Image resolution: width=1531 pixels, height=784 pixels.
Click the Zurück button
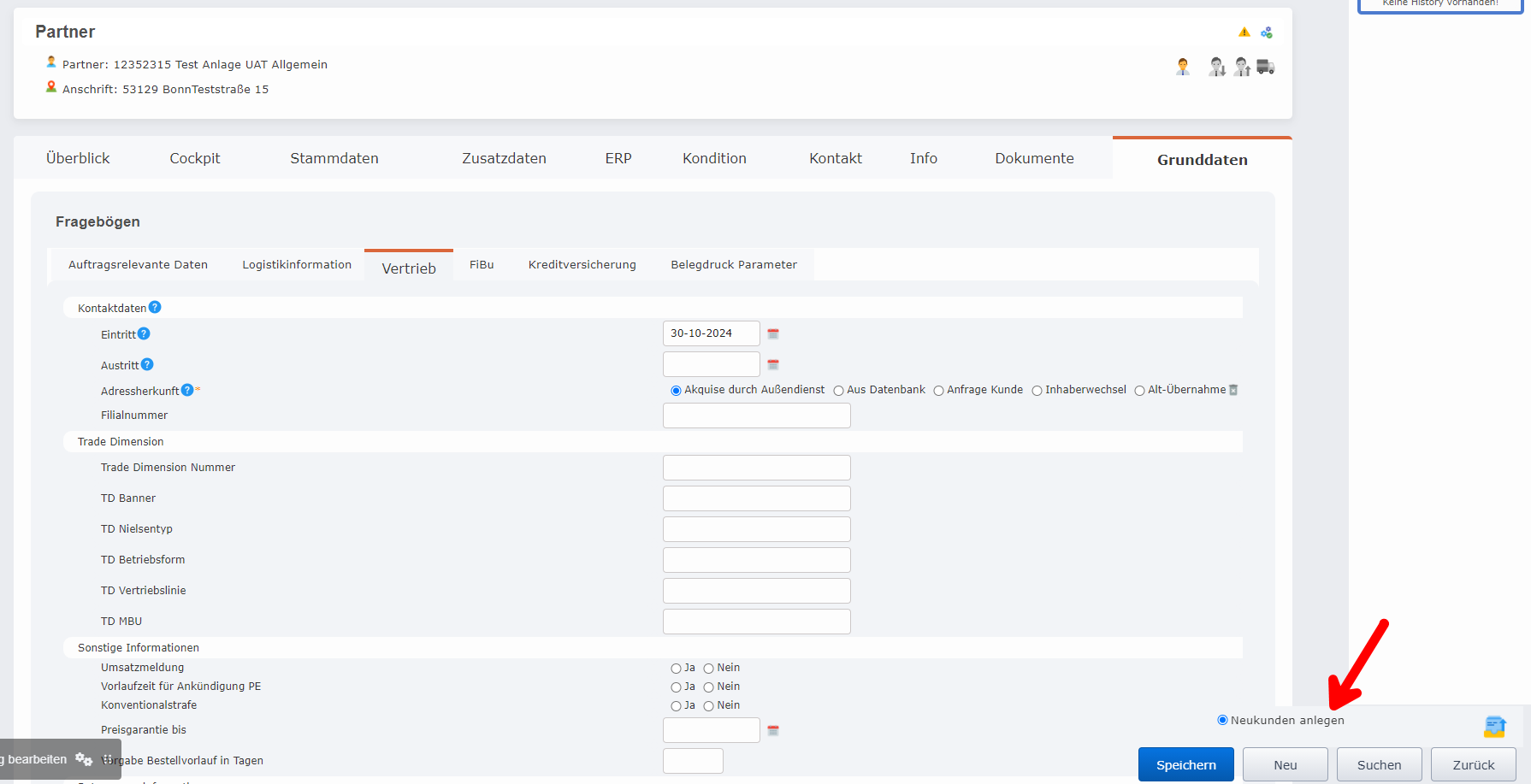1473,764
